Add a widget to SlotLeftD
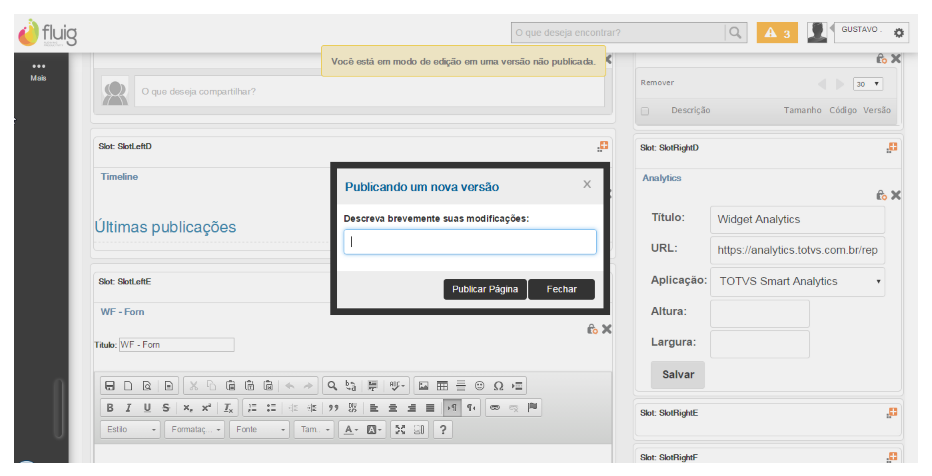Image resolution: width=932 pixels, height=476 pixels. click(603, 146)
